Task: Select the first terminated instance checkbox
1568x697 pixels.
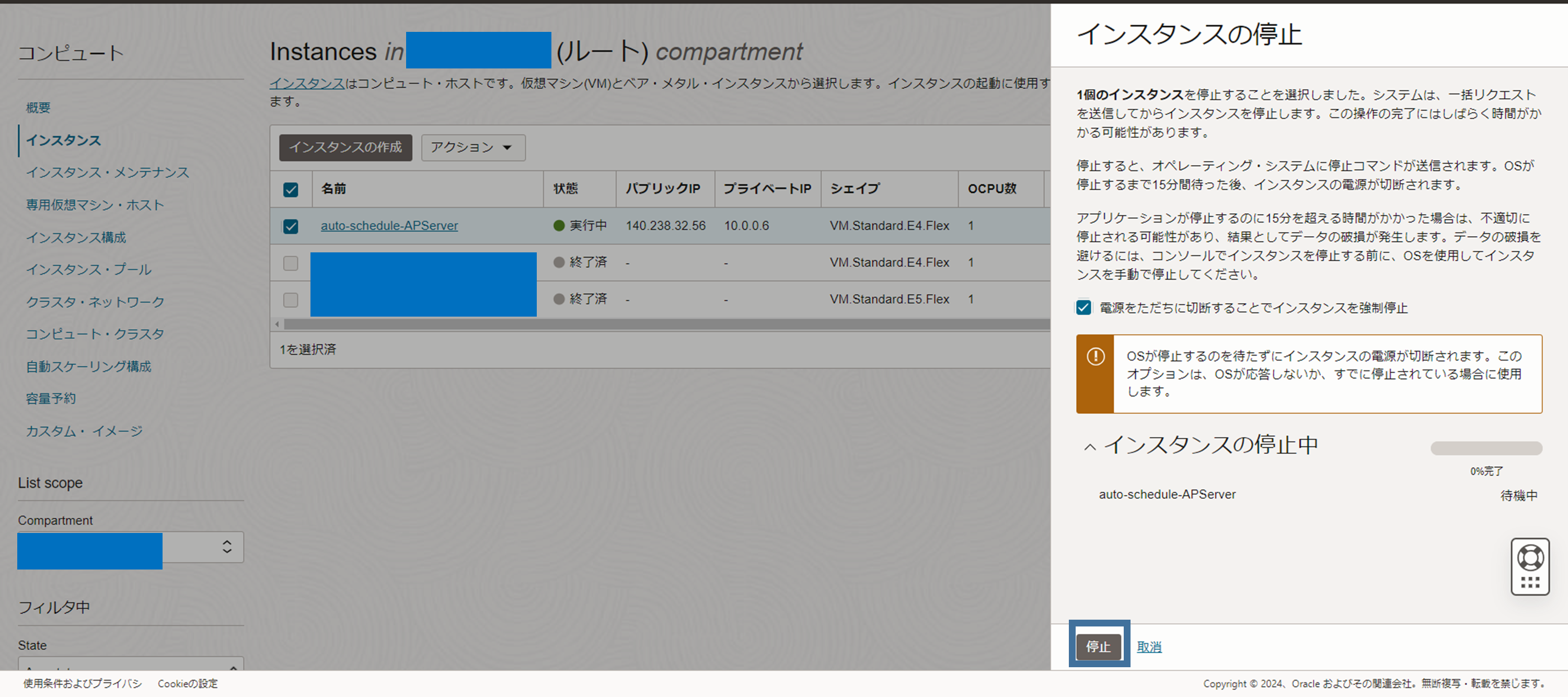Action: coord(291,263)
